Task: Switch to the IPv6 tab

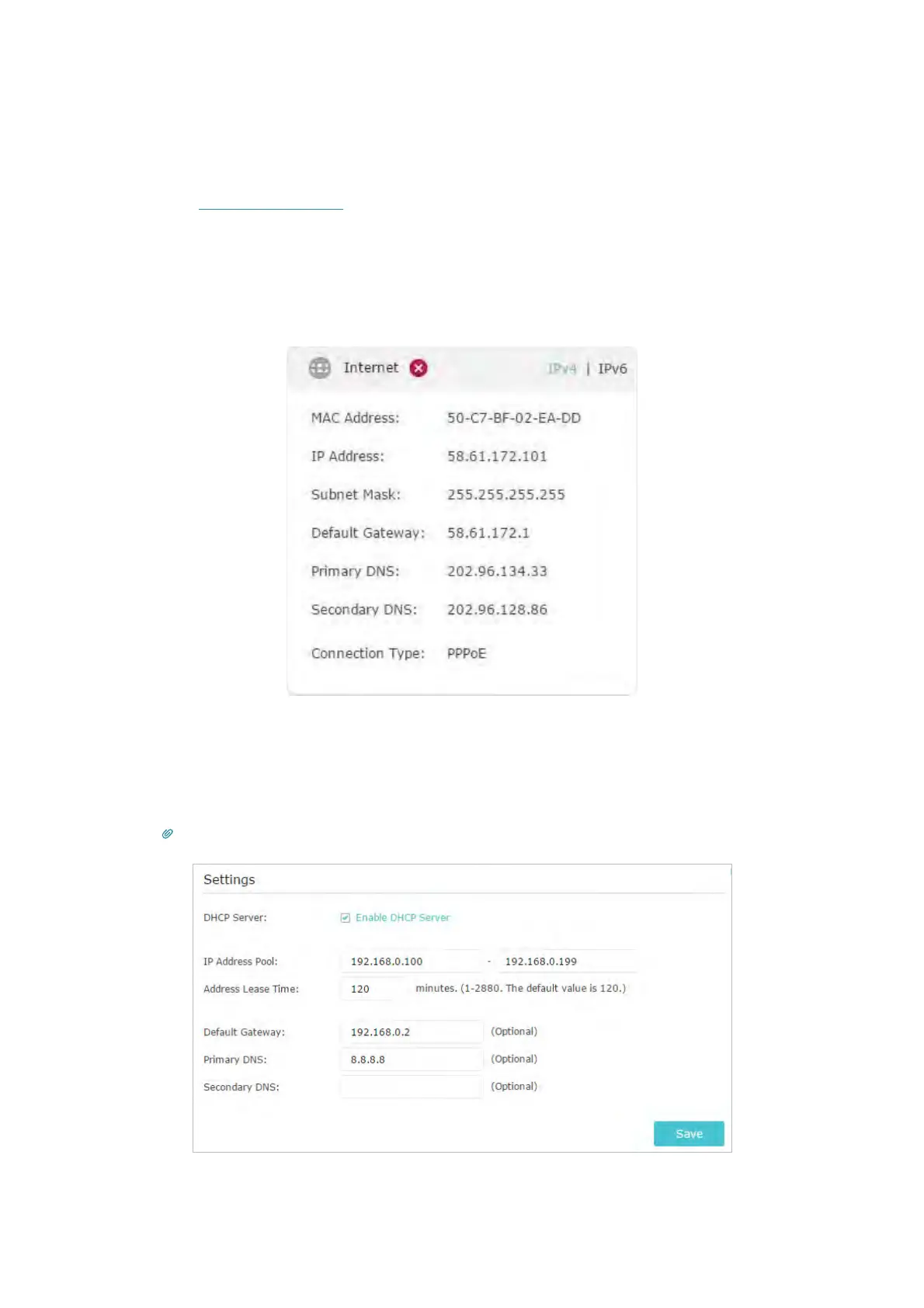Action: [612, 369]
